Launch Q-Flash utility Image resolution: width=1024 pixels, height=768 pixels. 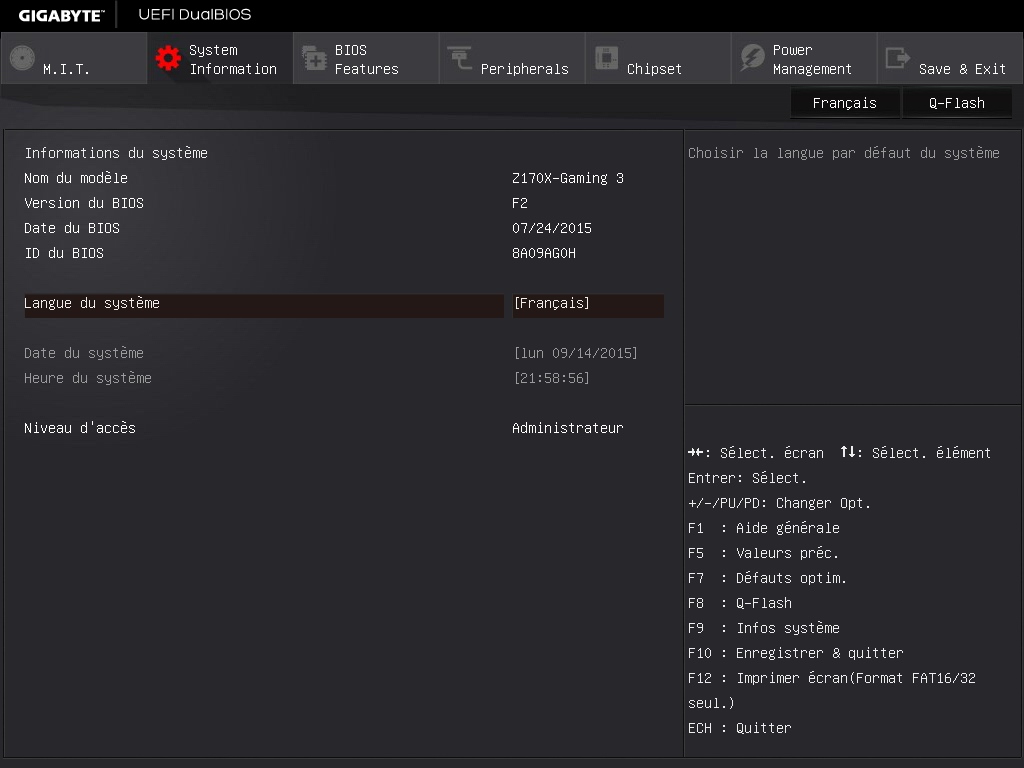click(x=956, y=103)
